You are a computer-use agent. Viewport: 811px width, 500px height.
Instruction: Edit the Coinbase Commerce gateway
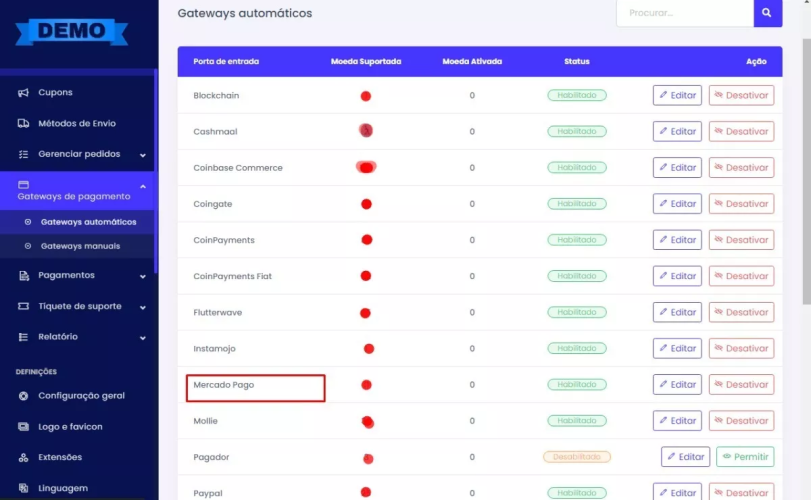click(677, 168)
